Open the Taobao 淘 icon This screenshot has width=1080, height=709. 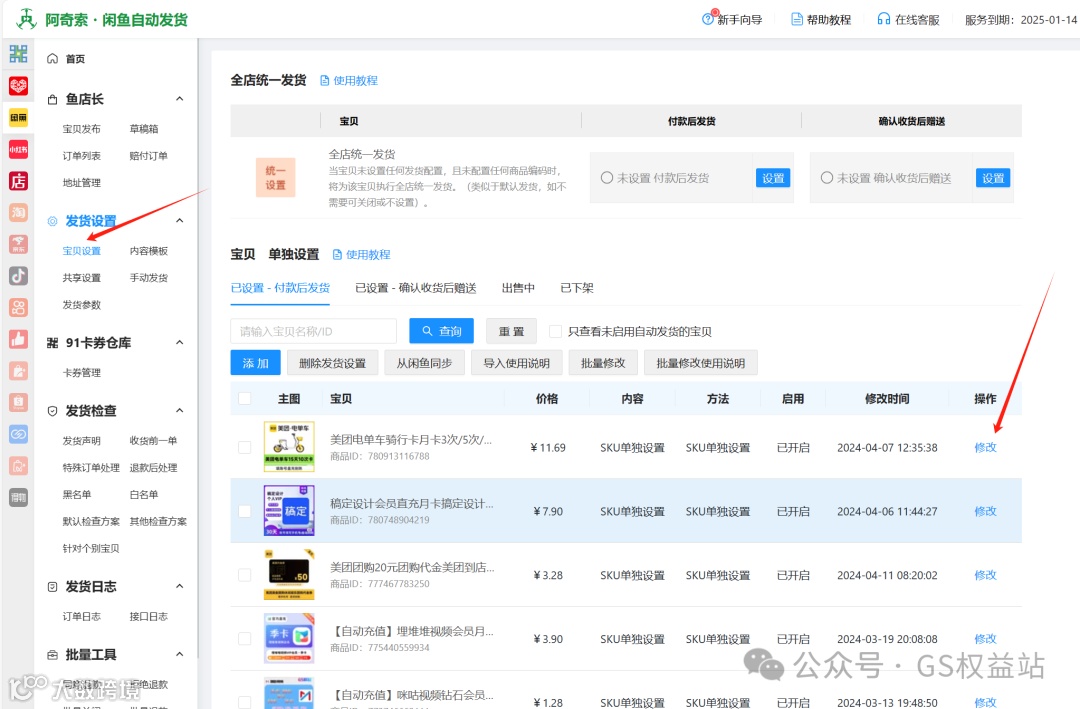click(x=19, y=212)
